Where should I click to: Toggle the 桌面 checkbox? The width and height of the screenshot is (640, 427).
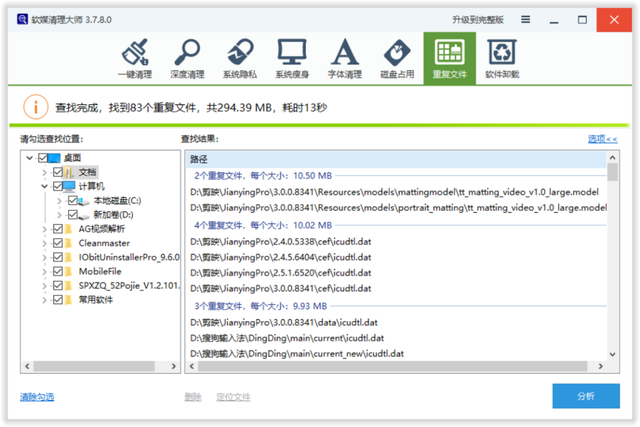[x=43, y=158]
